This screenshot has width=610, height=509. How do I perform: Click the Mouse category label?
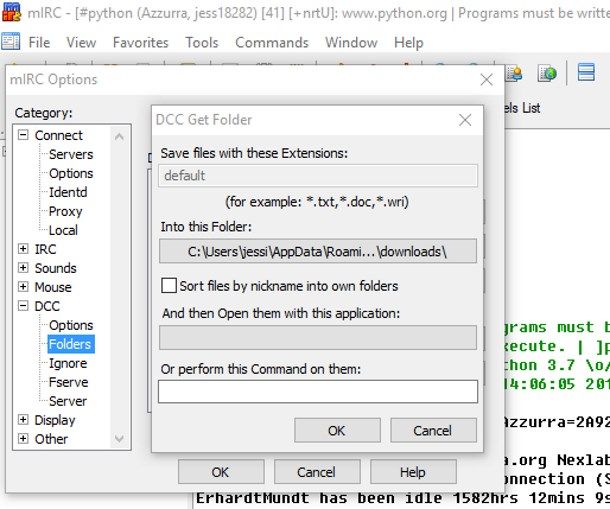click(53, 287)
